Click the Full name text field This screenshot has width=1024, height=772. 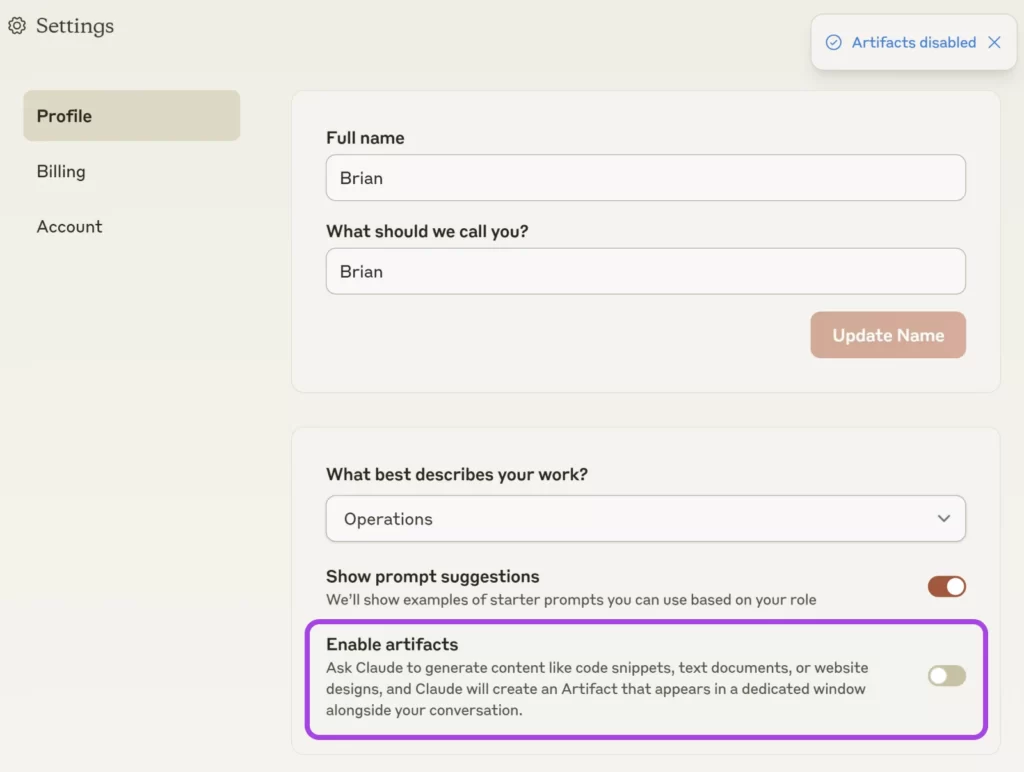click(x=645, y=178)
